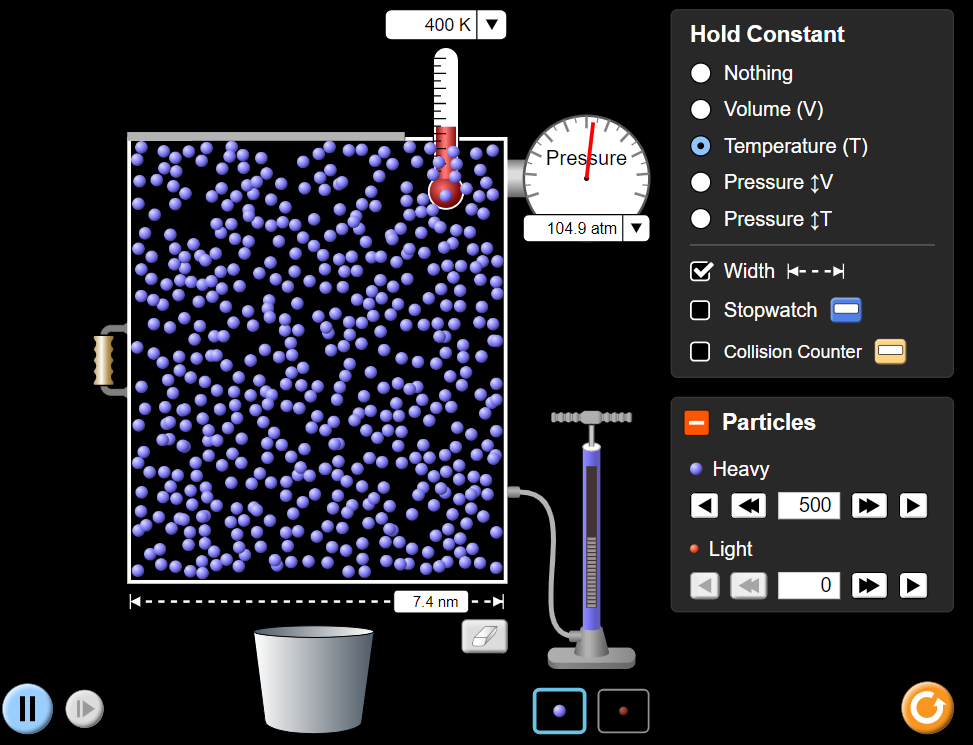Open the temperature units dropdown
This screenshot has height=745, width=973.
click(491, 25)
